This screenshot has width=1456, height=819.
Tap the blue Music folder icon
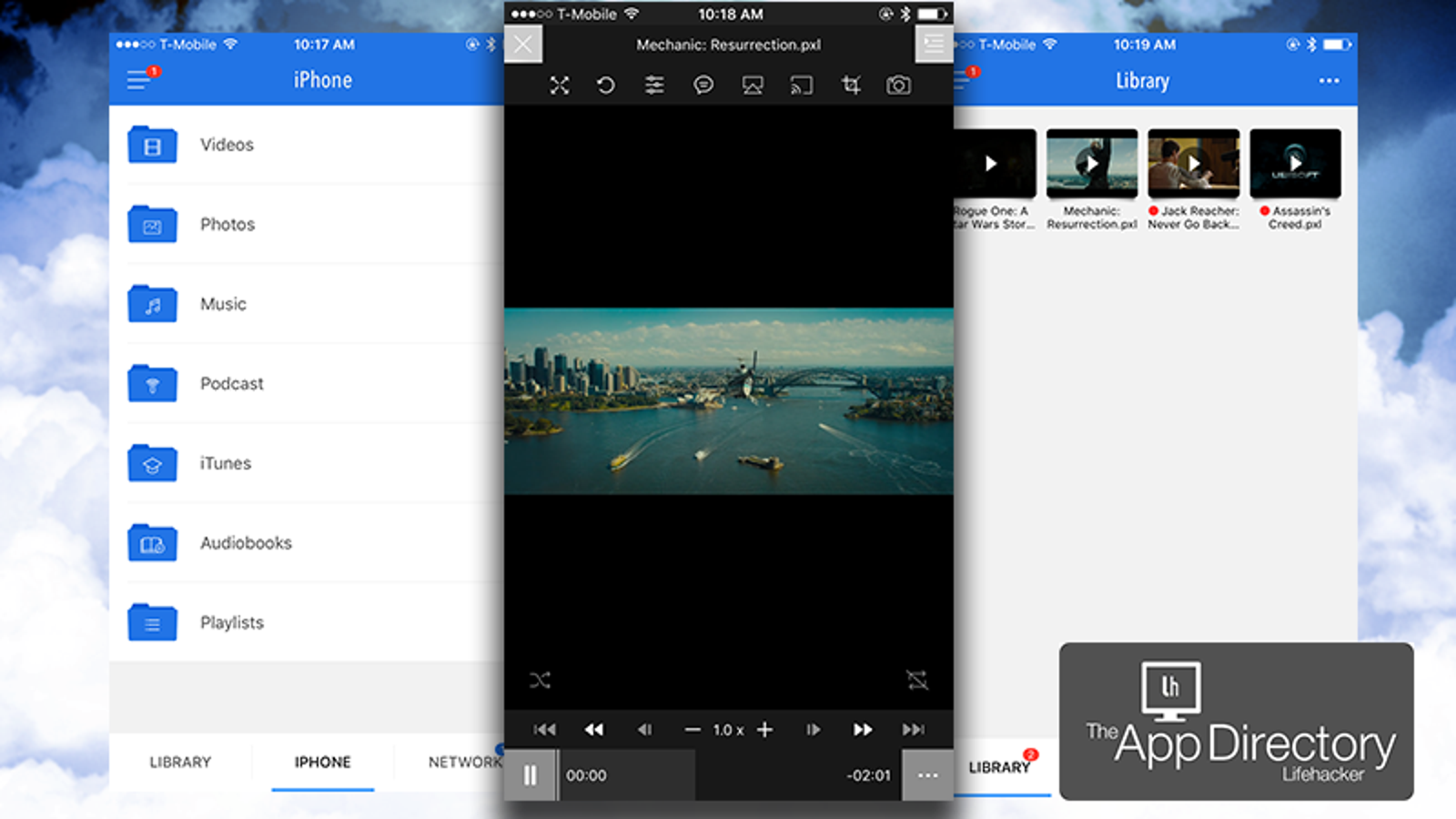(152, 304)
